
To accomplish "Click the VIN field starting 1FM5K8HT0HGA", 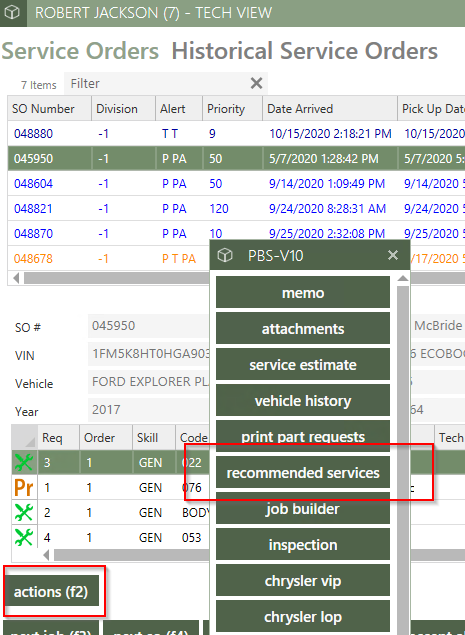I will (x=149, y=354).
